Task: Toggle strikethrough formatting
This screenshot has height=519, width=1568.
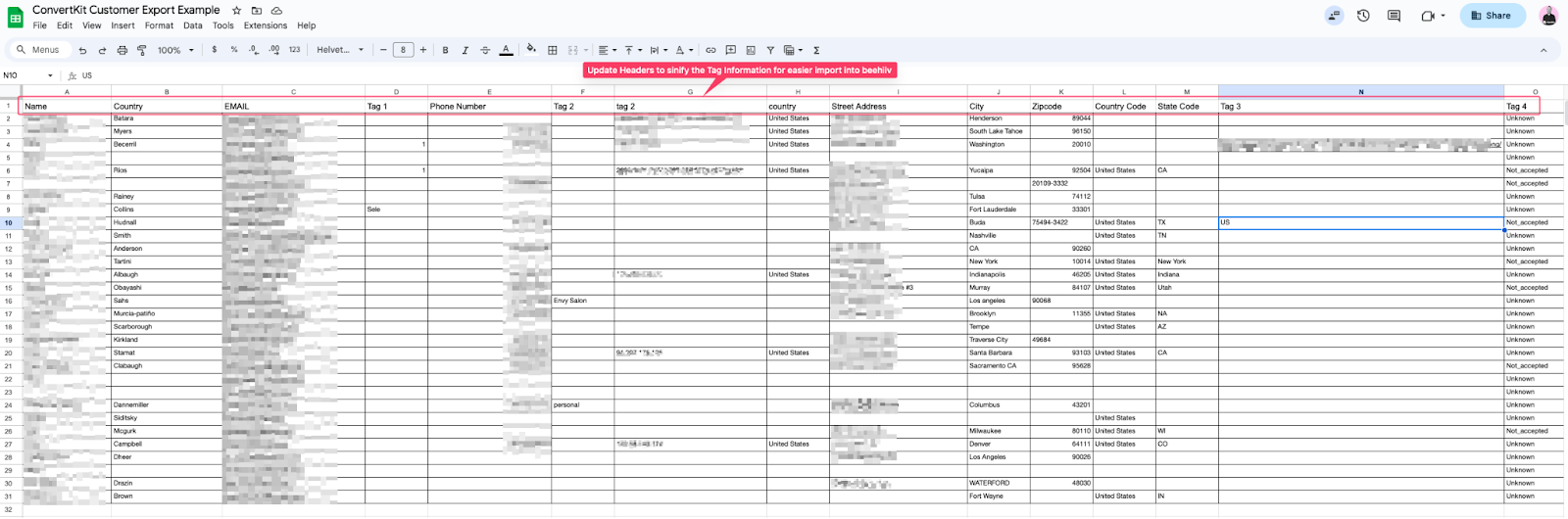Action: pos(484,50)
